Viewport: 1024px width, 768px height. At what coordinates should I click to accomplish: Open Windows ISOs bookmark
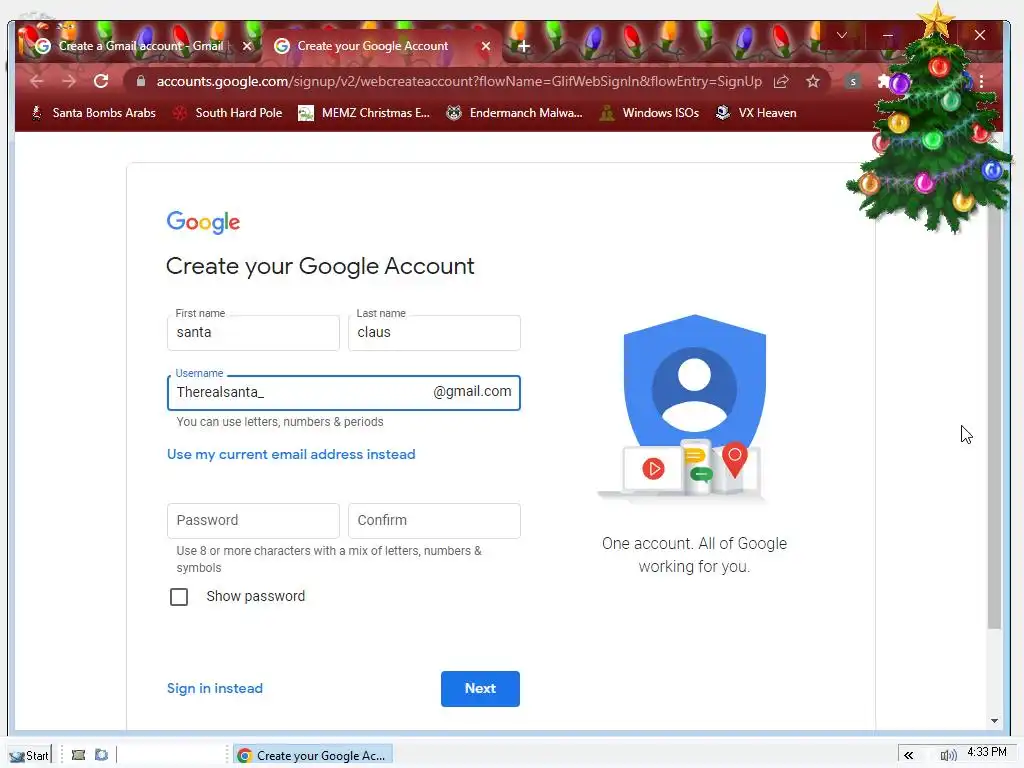coord(650,113)
